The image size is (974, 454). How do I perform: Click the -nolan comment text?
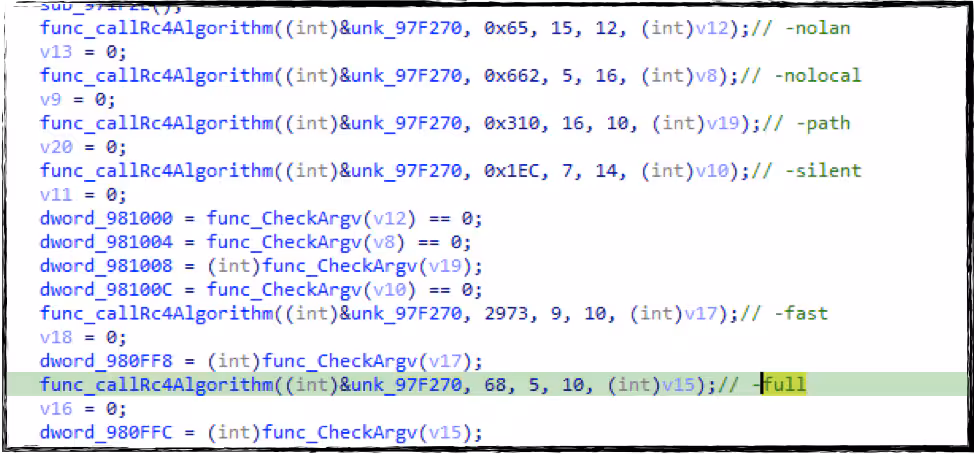[820, 28]
